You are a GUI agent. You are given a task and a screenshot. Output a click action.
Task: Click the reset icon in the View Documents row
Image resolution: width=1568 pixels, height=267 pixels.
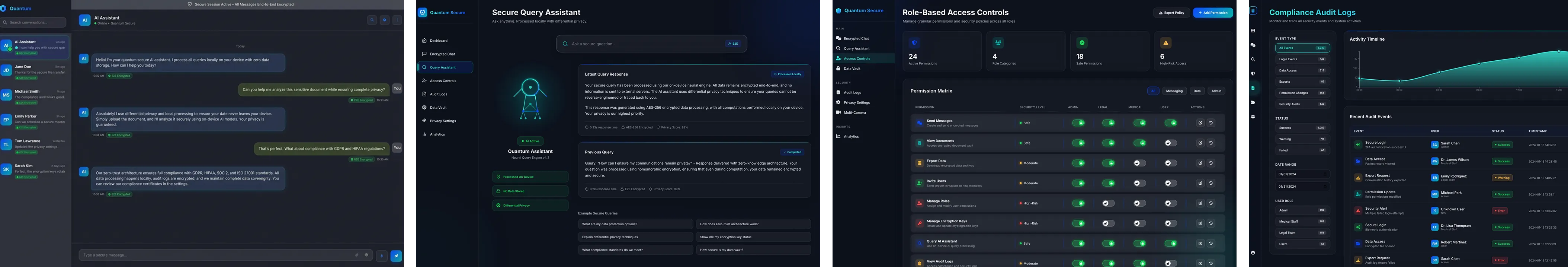click(1211, 143)
